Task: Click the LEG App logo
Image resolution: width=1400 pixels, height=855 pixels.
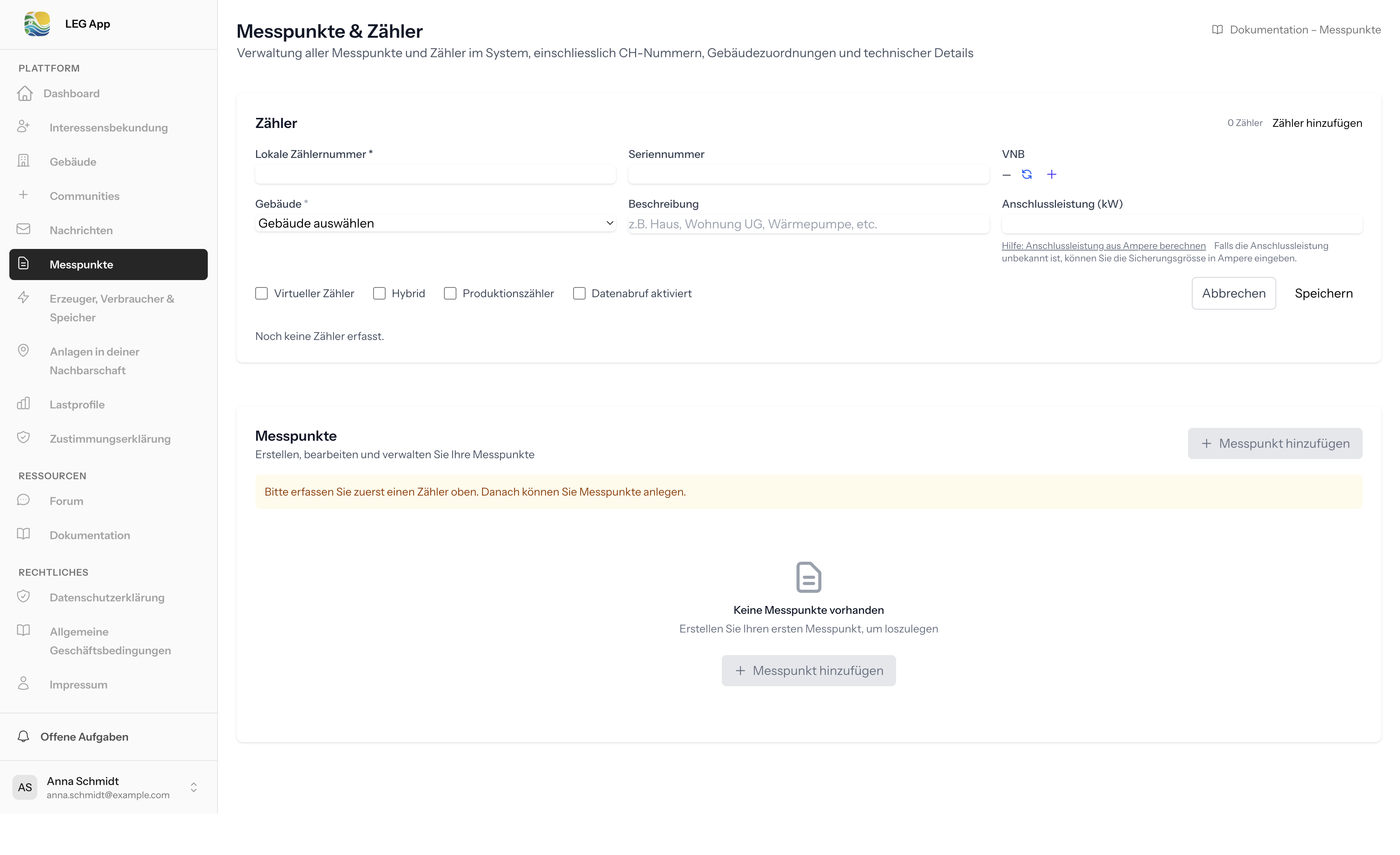Action: [37, 24]
